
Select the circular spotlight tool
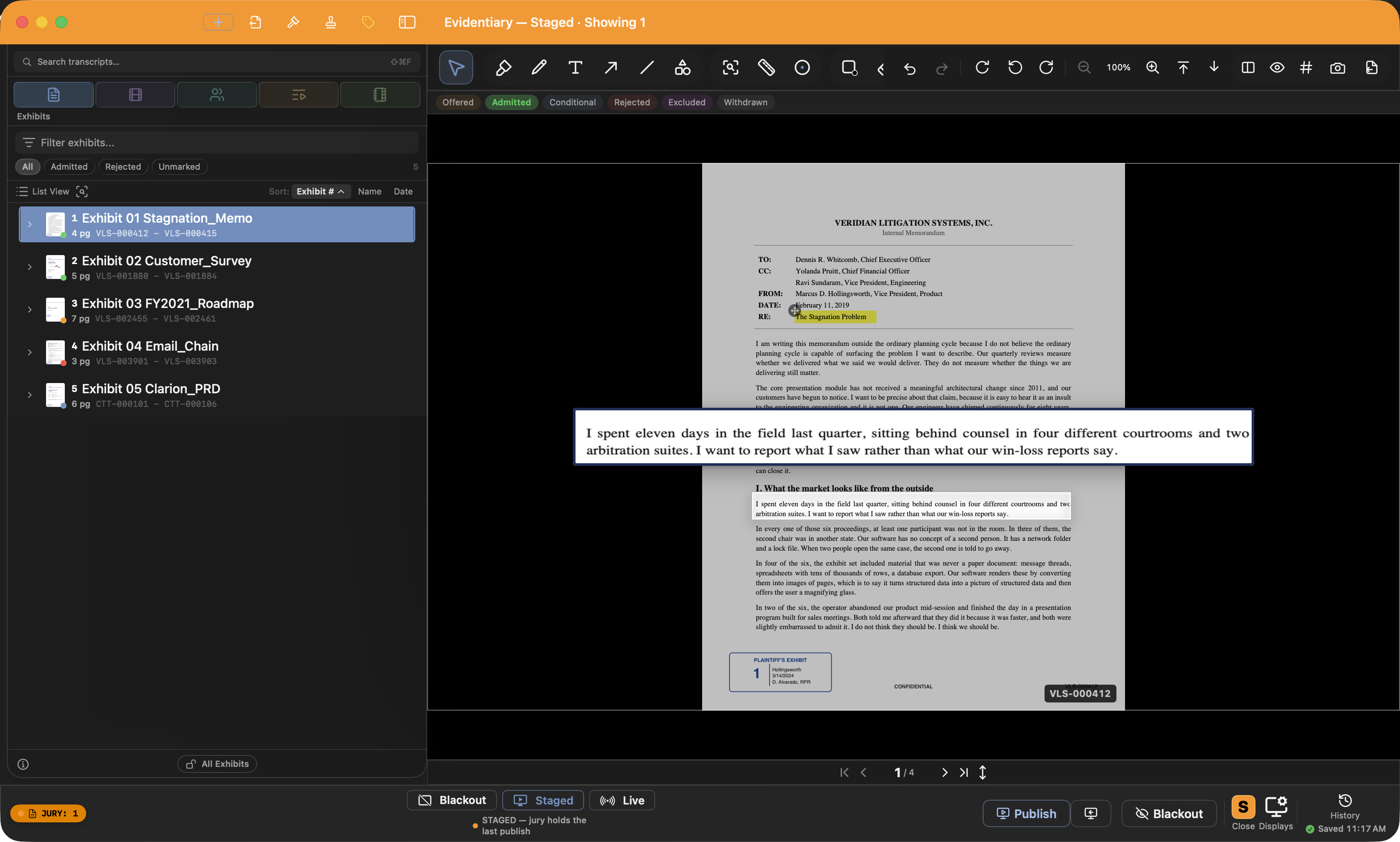[x=802, y=67]
